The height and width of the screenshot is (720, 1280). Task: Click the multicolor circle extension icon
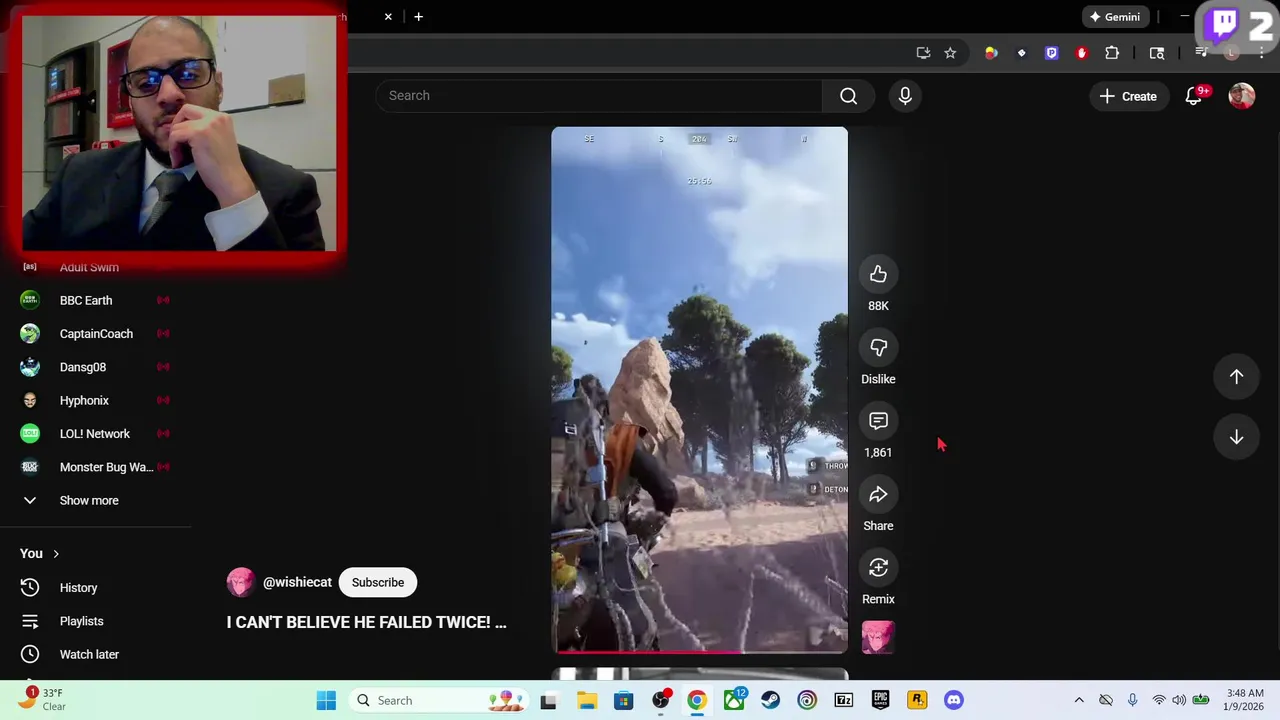point(991,53)
